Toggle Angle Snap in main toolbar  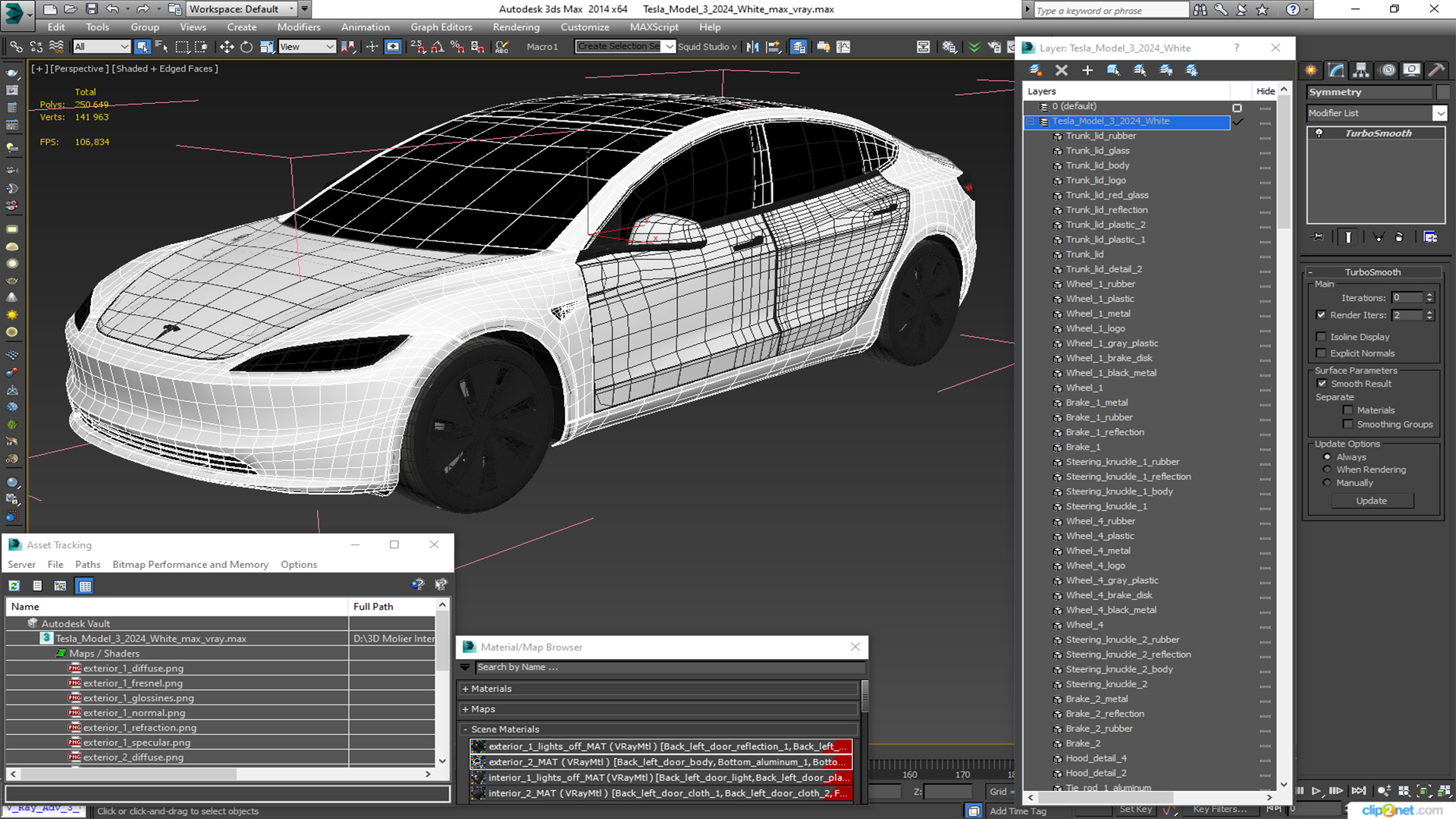coord(438,47)
